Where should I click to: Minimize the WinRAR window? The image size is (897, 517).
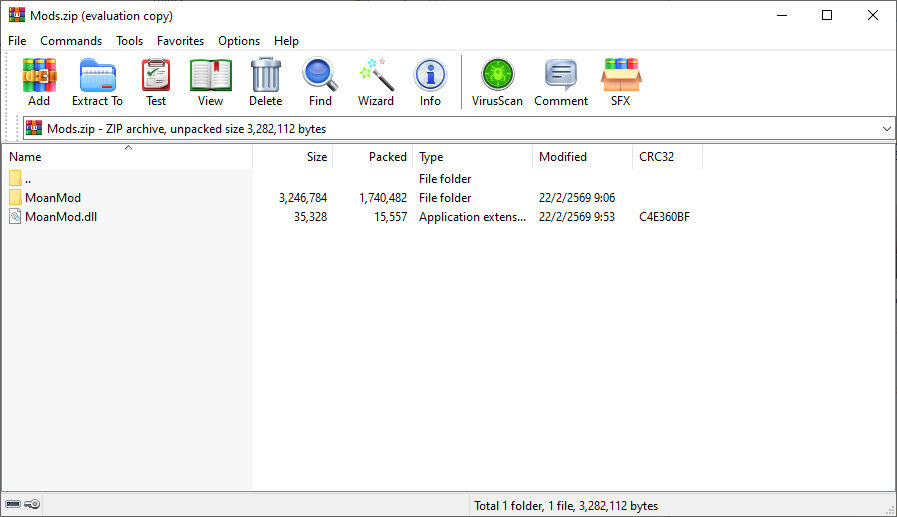[x=782, y=15]
